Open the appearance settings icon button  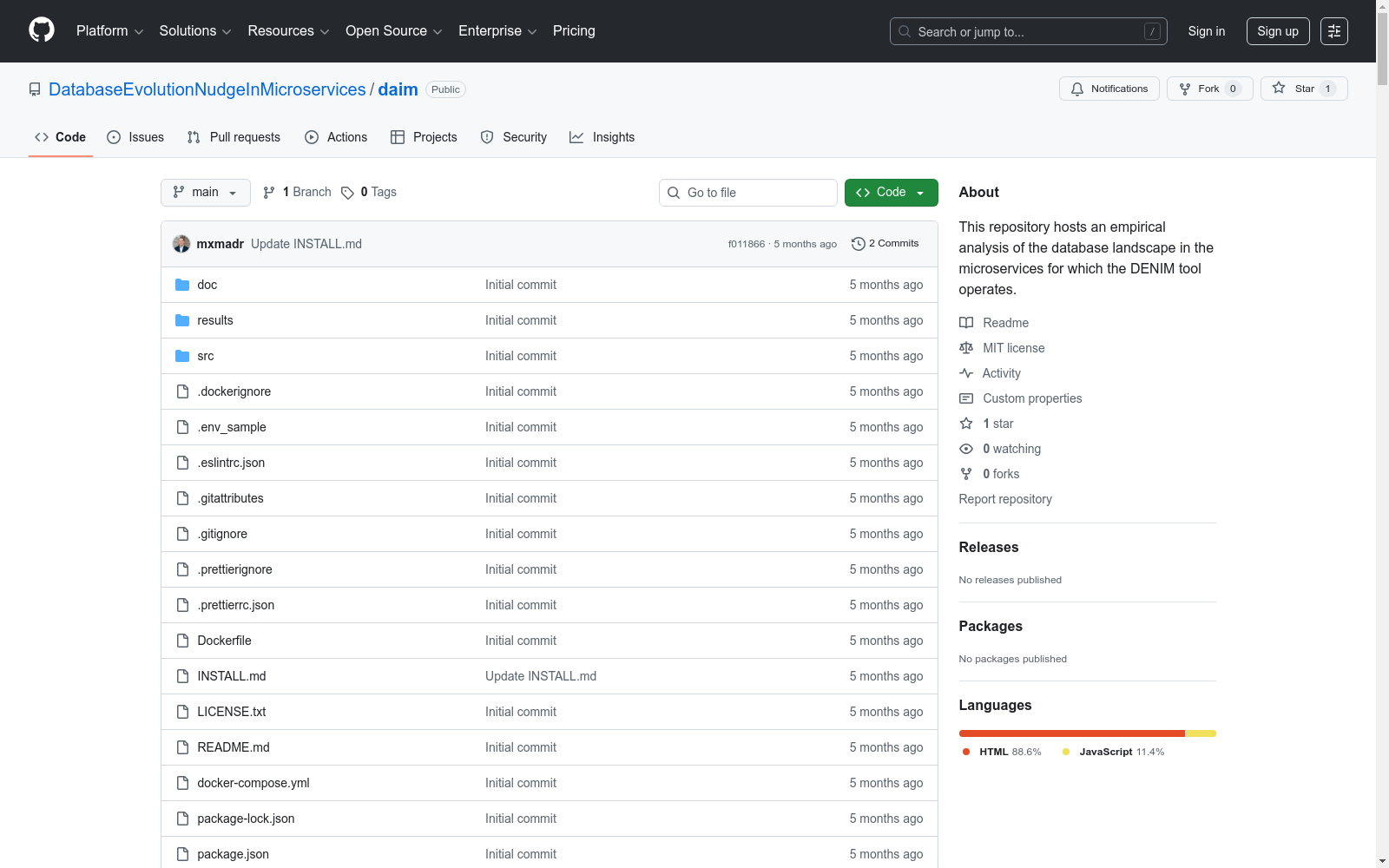click(x=1334, y=31)
